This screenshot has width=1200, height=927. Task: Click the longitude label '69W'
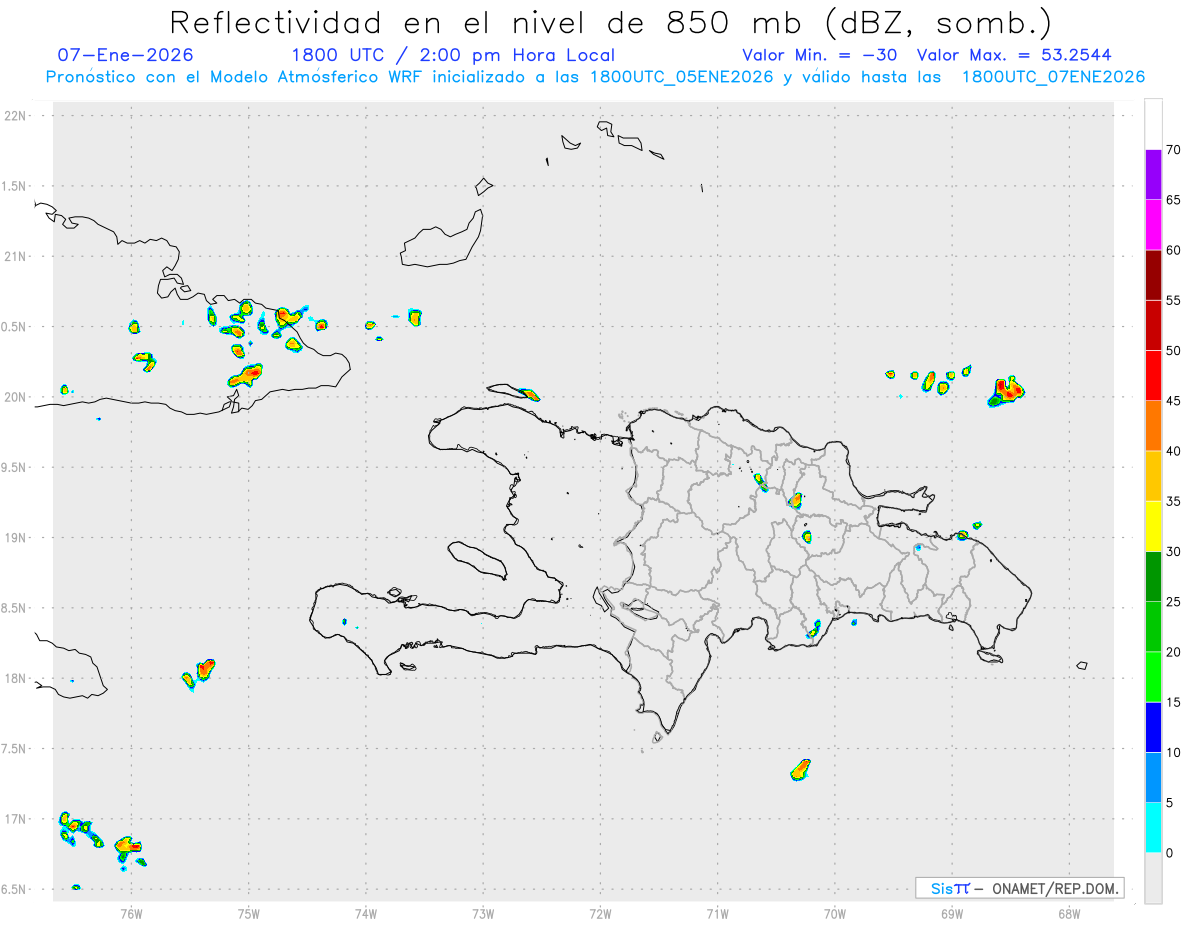[x=952, y=912]
